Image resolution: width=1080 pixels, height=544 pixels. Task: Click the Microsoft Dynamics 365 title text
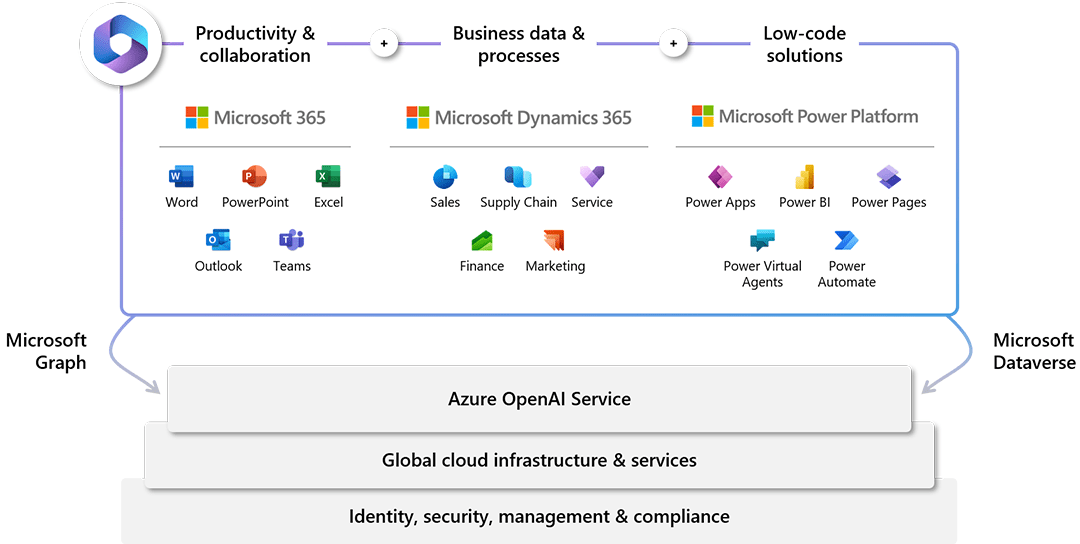533,118
